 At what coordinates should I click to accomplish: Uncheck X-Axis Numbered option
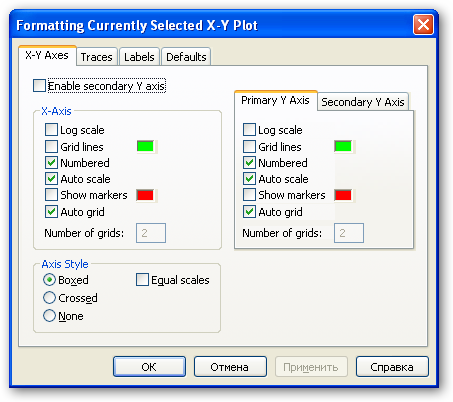51,162
